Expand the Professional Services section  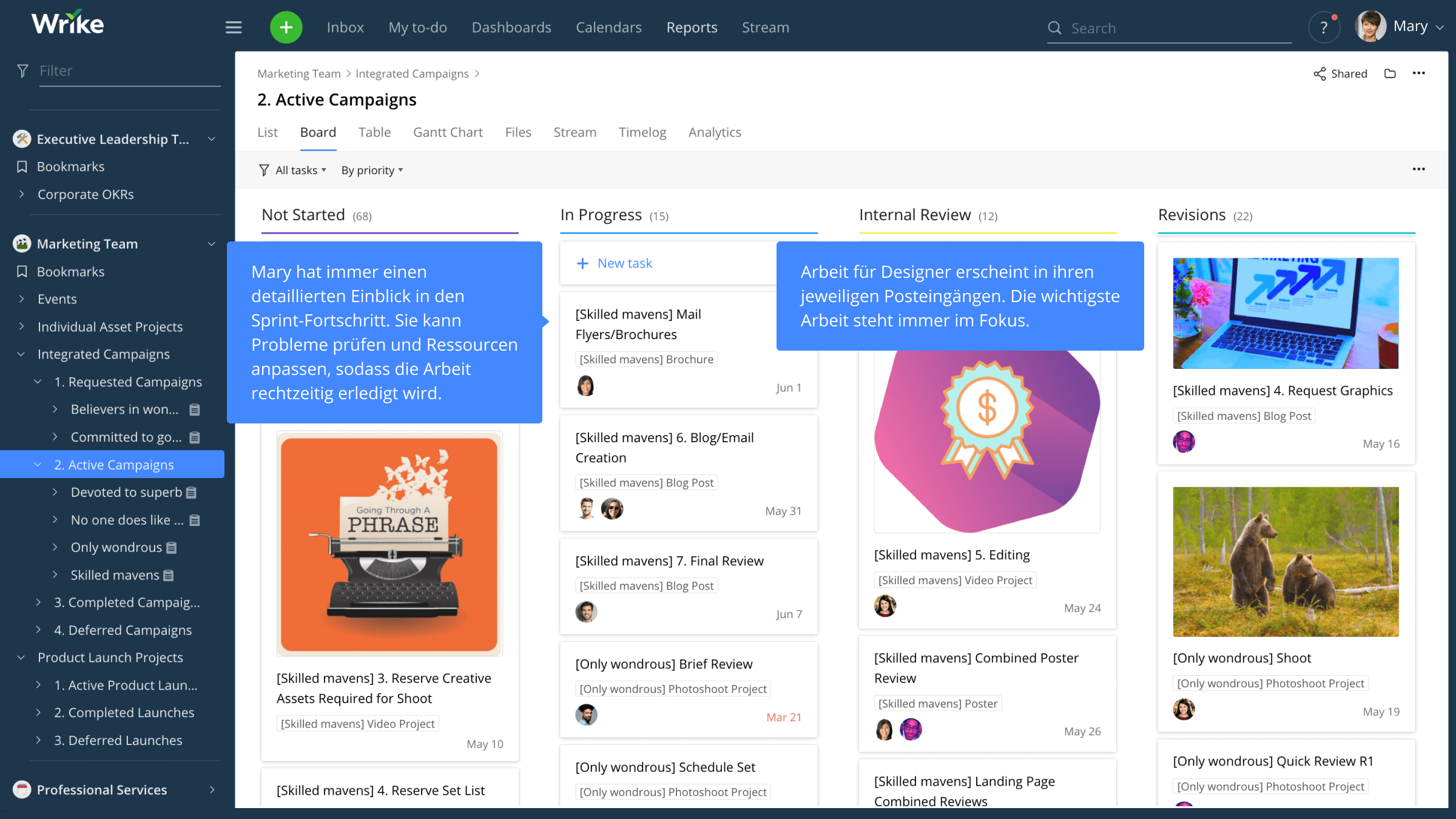tap(212, 789)
